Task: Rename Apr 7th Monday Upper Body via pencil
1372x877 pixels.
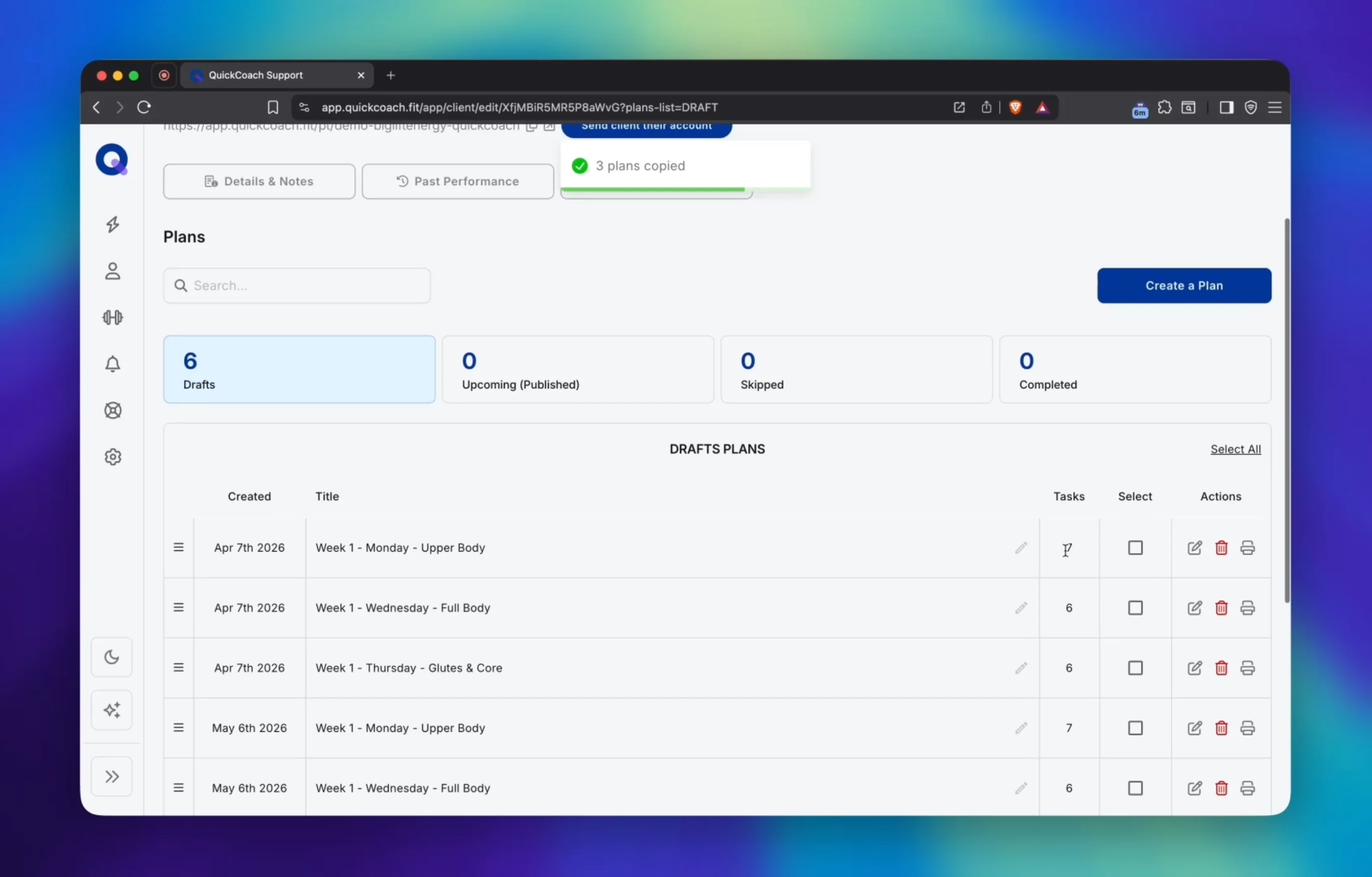Action: 1021,548
